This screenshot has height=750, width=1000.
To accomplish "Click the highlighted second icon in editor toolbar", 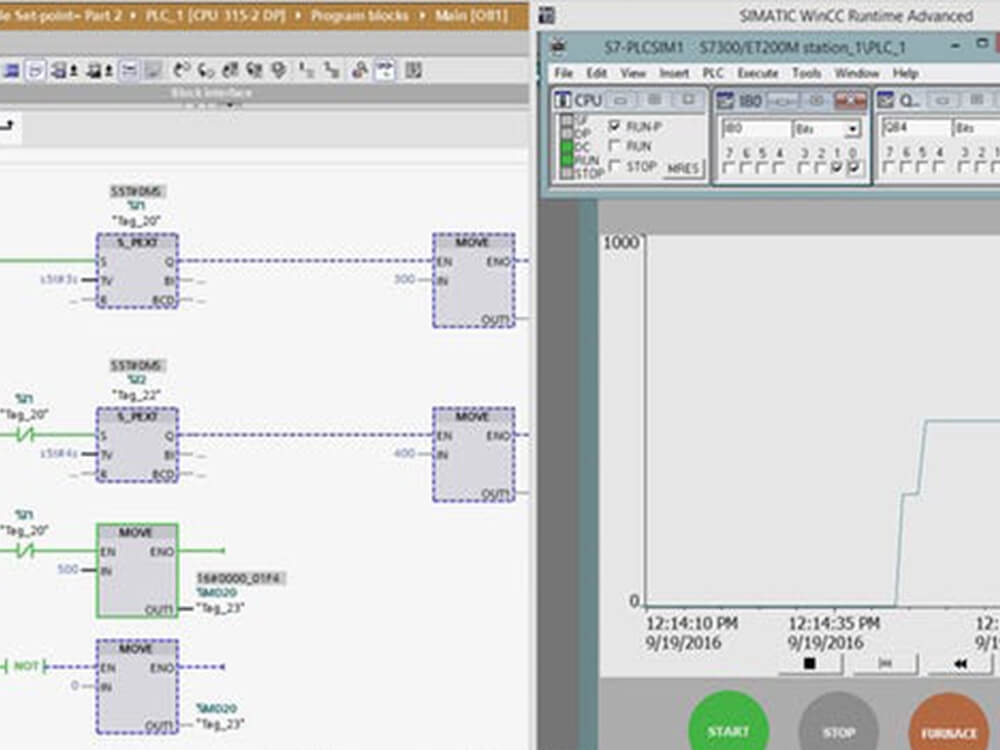I will 35,70.
